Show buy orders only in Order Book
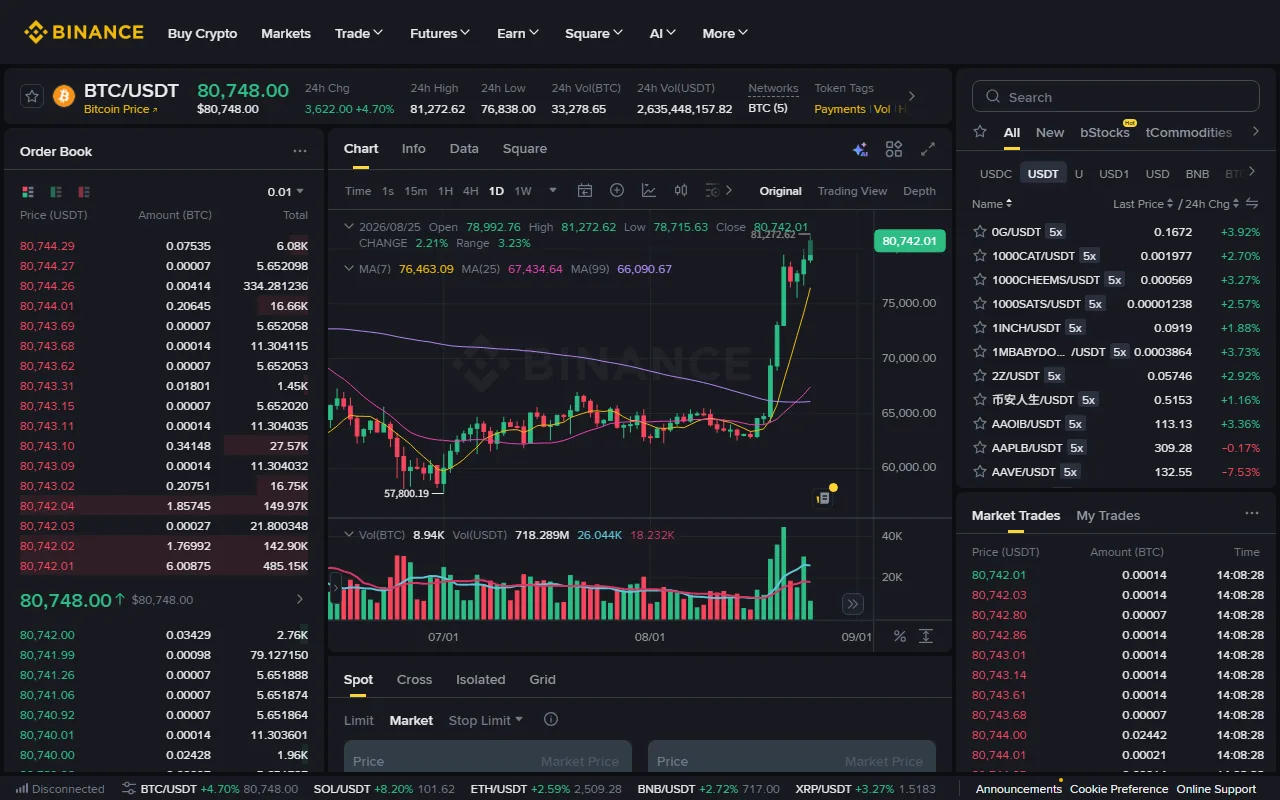This screenshot has height=800, width=1280. click(x=56, y=191)
